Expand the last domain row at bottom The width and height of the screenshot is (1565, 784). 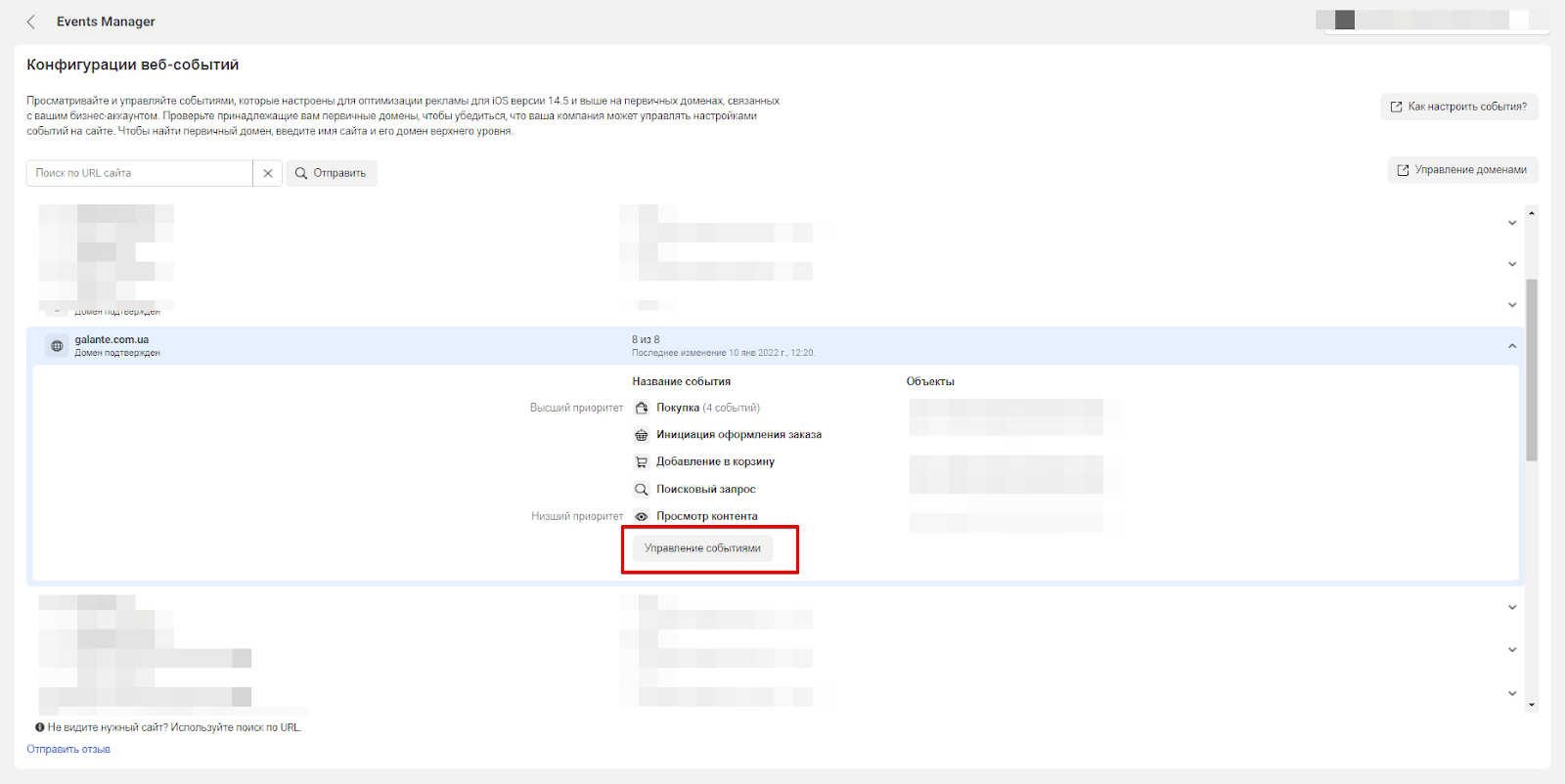[1512, 693]
